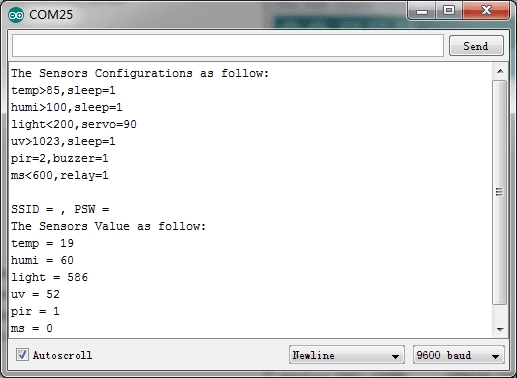Focus the serial message input field
This screenshot has height=378, width=517.
pos(228,46)
